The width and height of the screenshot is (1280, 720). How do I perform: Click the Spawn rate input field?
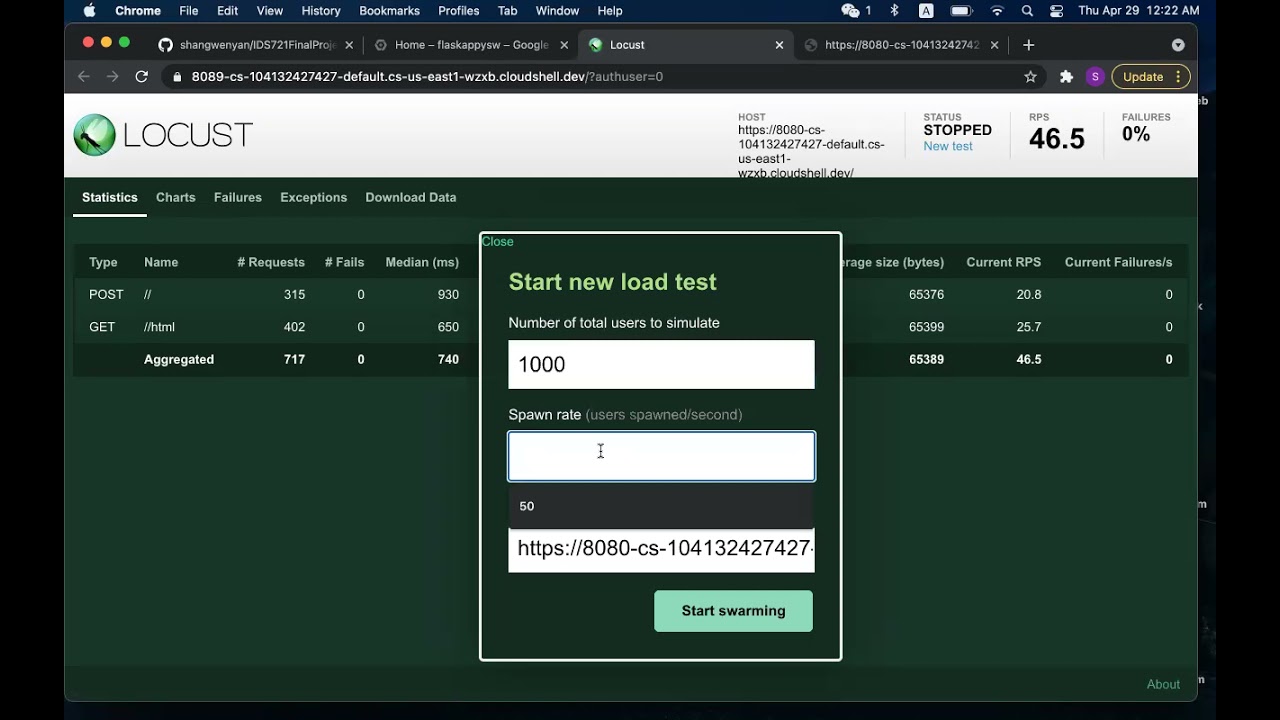(661, 456)
